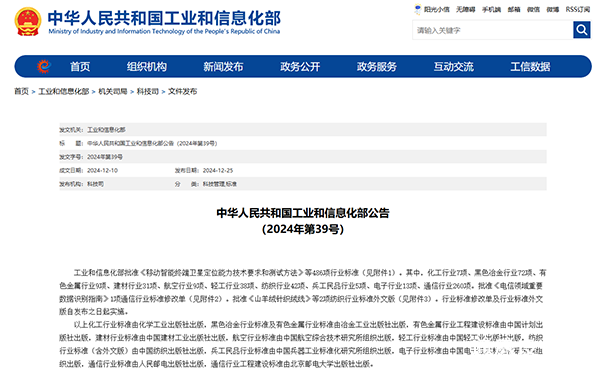
Task: Click the announcement heading 中华人民共和国工业和信息化部公告
Action: 303,213
